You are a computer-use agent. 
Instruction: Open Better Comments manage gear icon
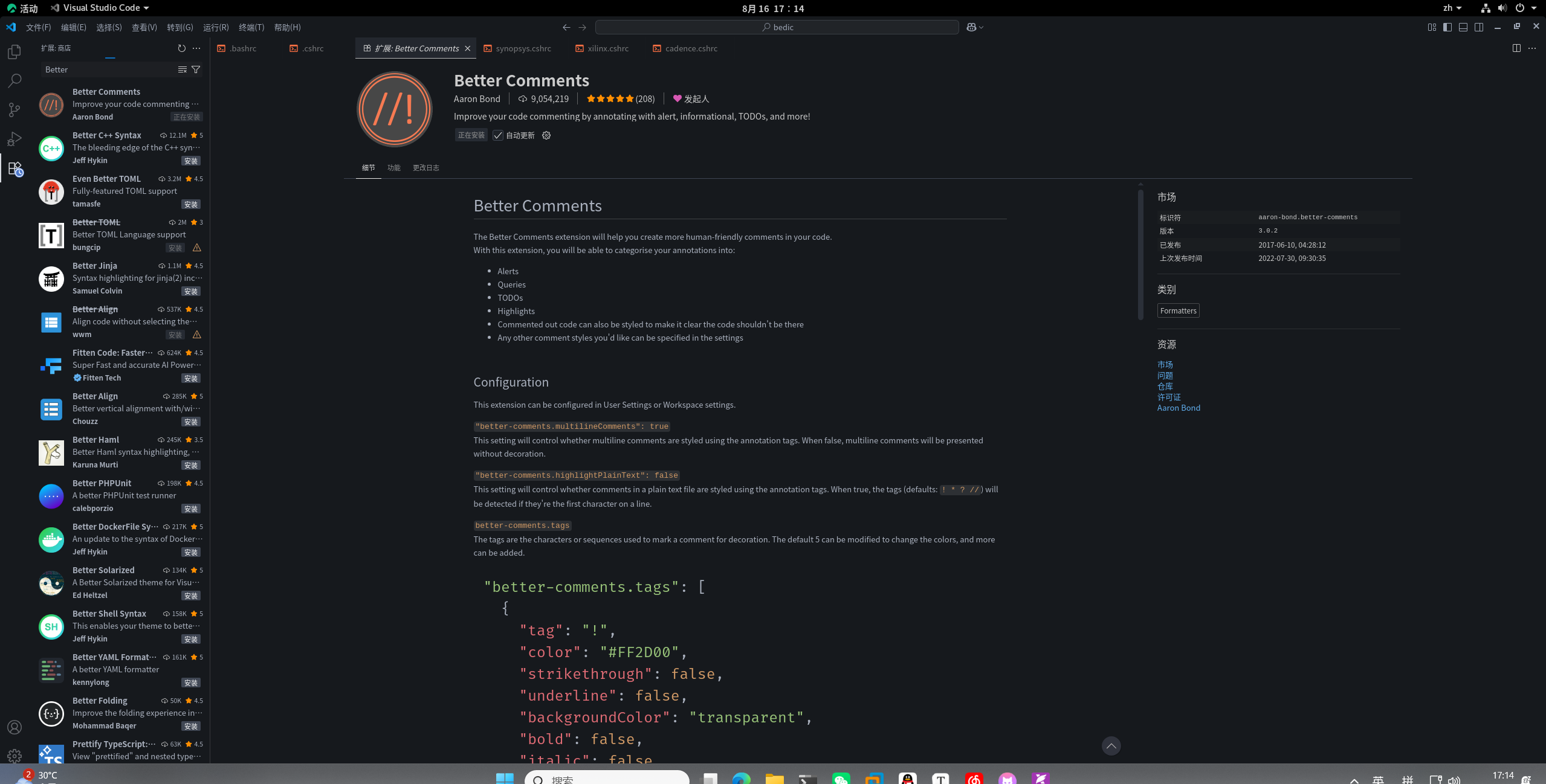[x=546, y=135]
